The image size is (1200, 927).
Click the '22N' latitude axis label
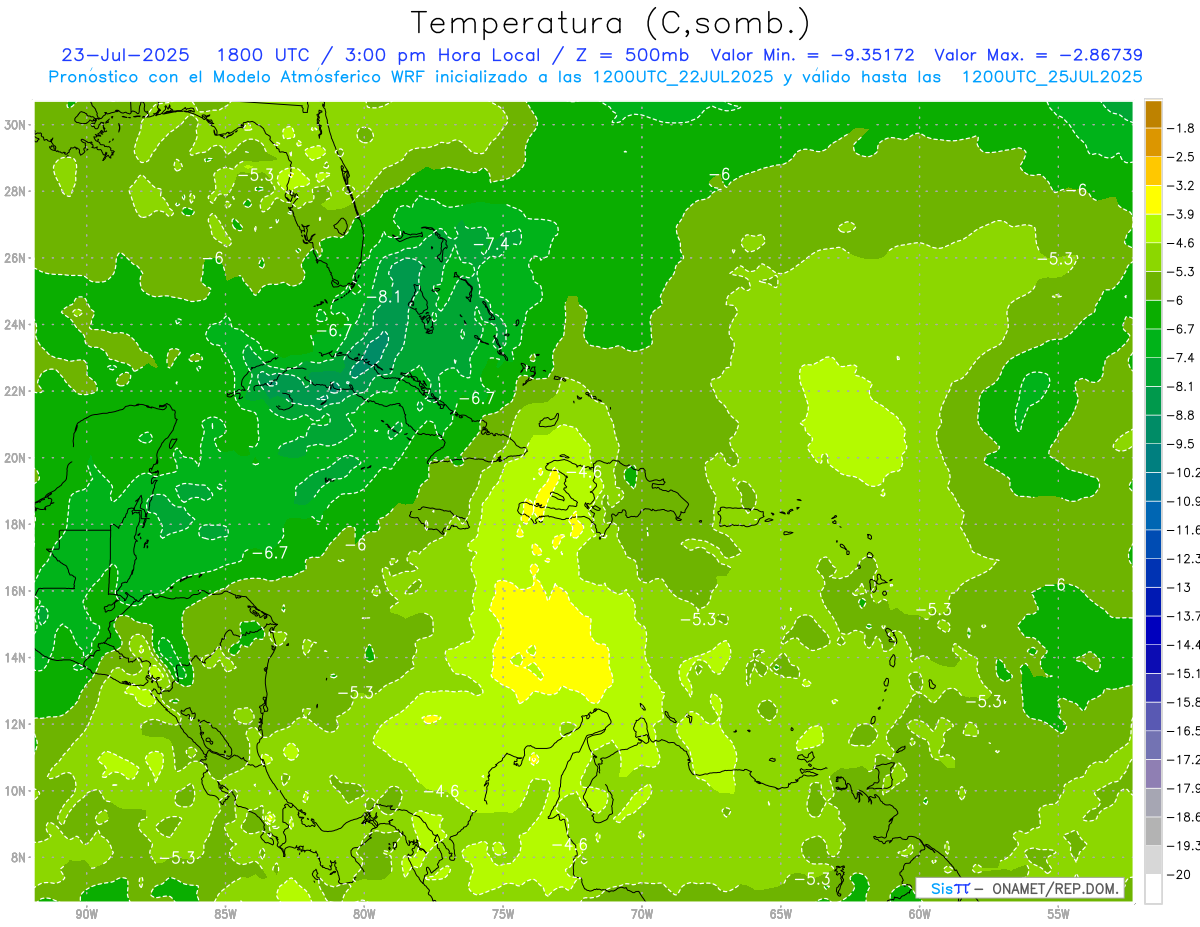click(x=17, y=391)
